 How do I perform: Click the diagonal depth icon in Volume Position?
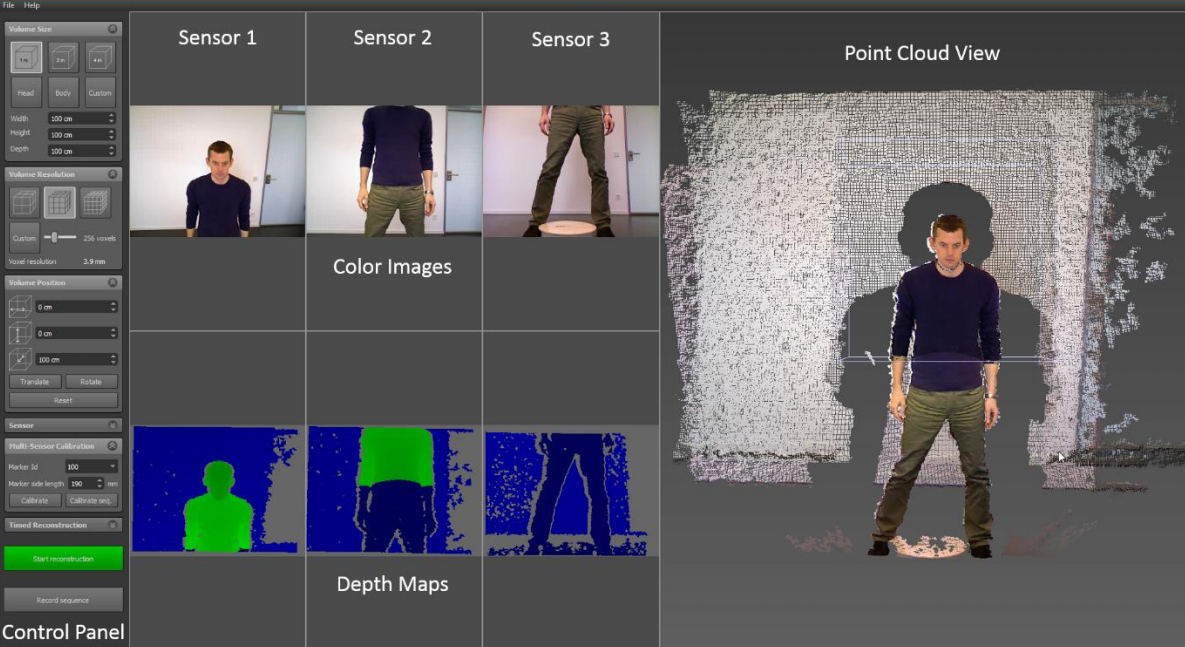coord(20,359)
